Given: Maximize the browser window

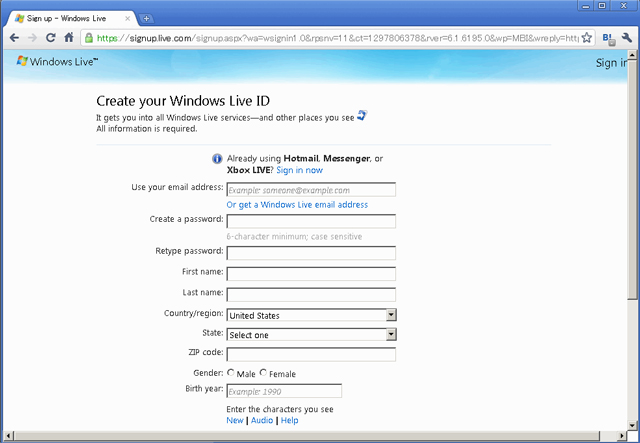Looking at the screenshot, I should [602, 5].
